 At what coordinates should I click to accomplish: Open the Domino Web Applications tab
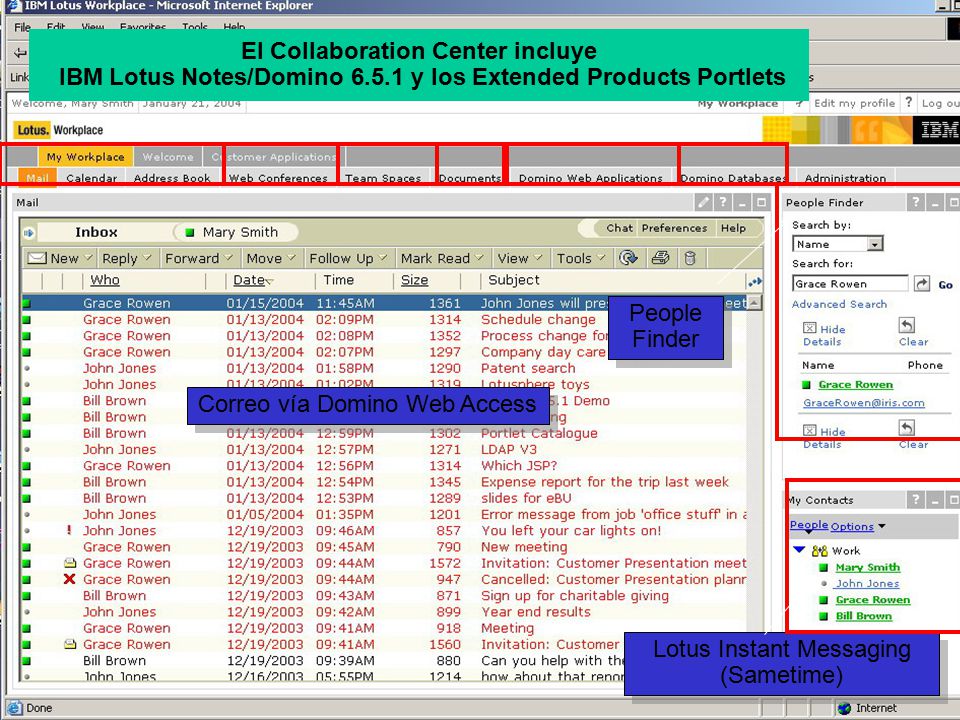[591, 178]
